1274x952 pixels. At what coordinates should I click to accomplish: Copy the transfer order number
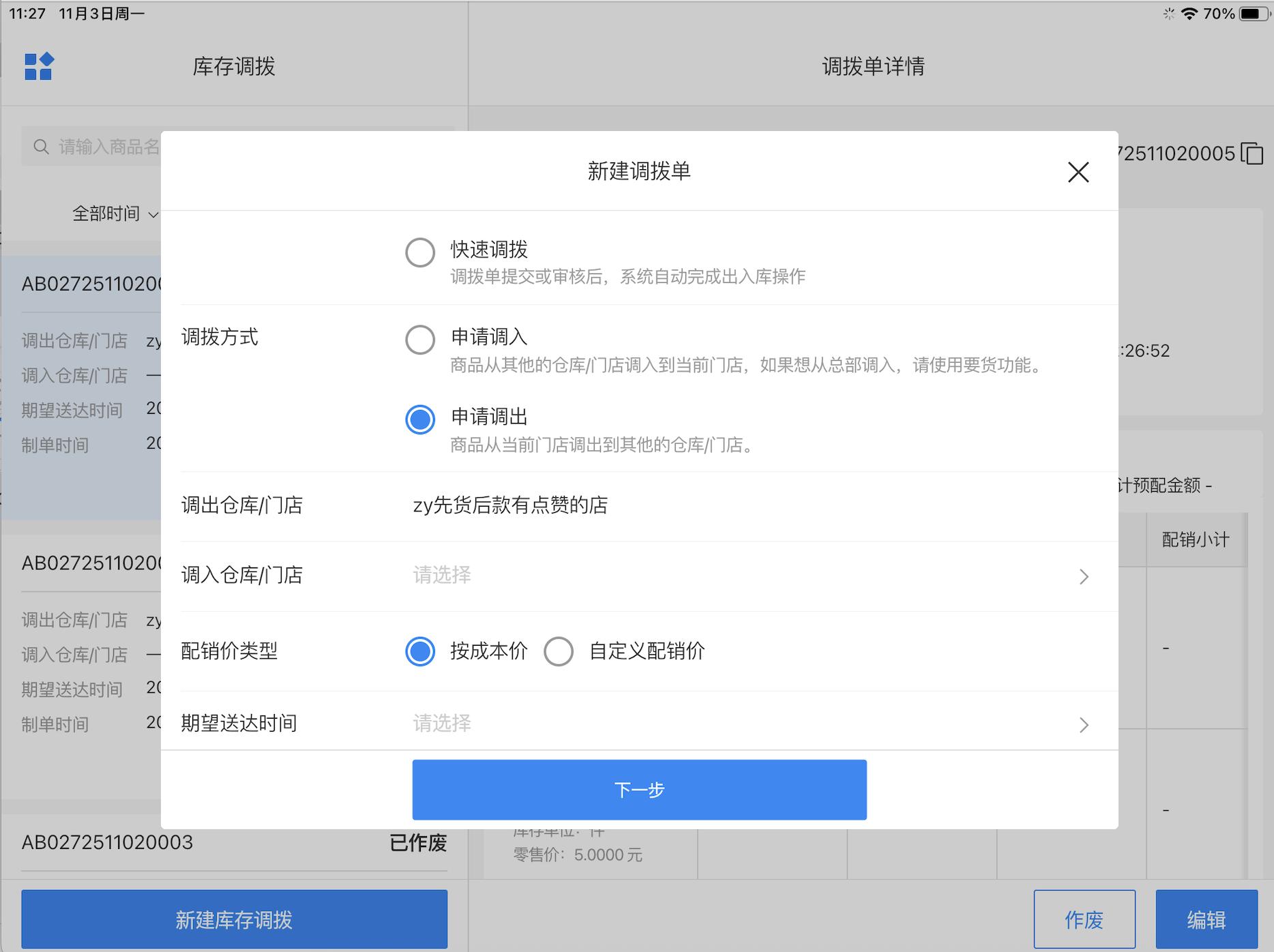(1252, 153)
